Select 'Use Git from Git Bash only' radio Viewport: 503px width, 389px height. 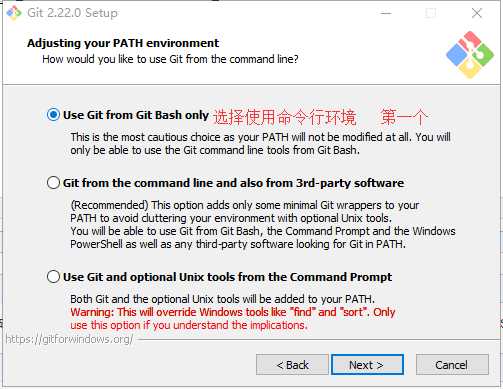(53, 115)
